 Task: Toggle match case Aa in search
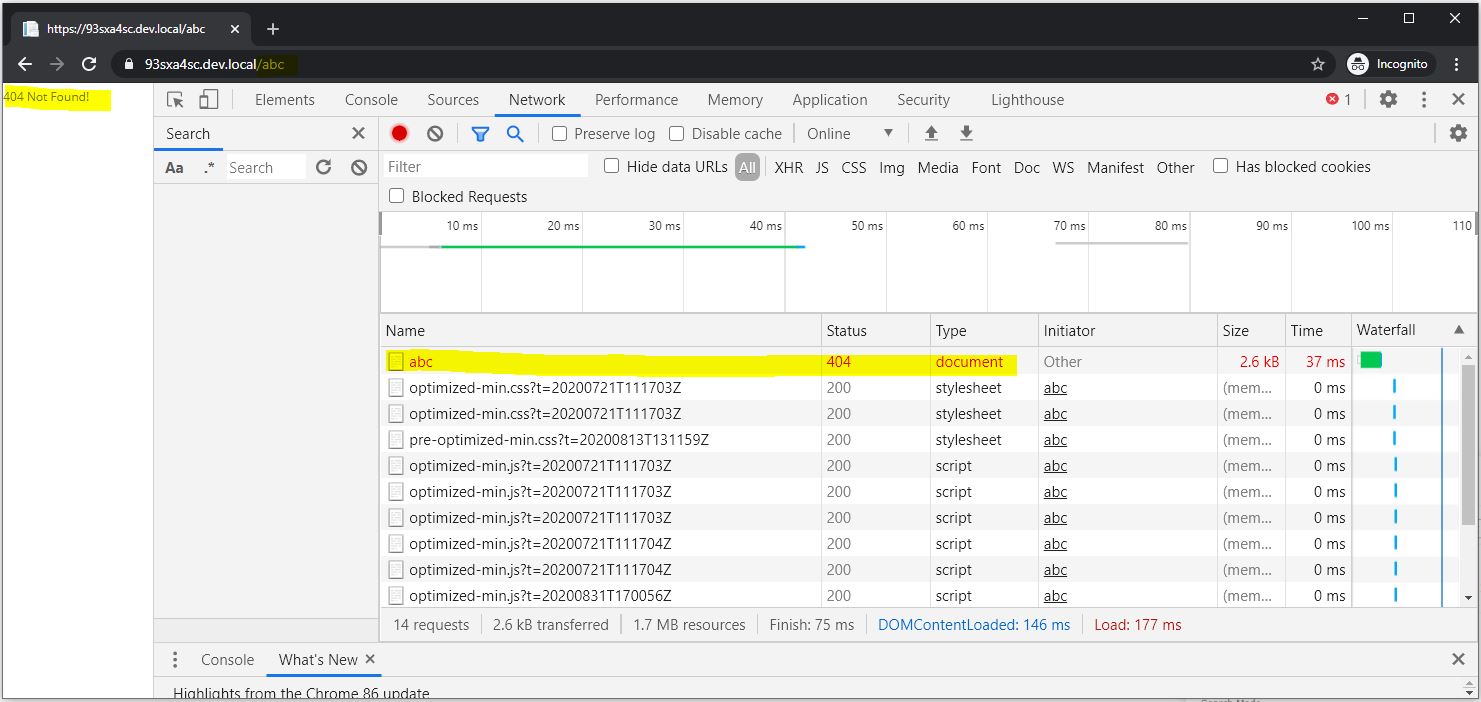pyautogui.click(x=174, y=167)
